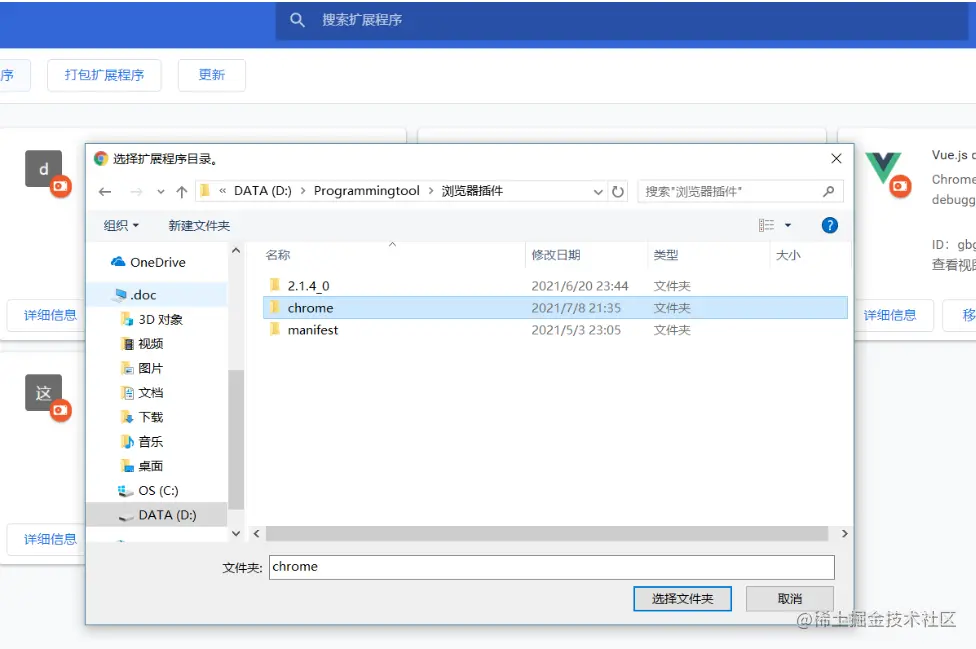Screen dimensions: 976x649
Task: Click the navigation pane scroll down arrow
Action: pyautogui.click(x=236, y=533)
